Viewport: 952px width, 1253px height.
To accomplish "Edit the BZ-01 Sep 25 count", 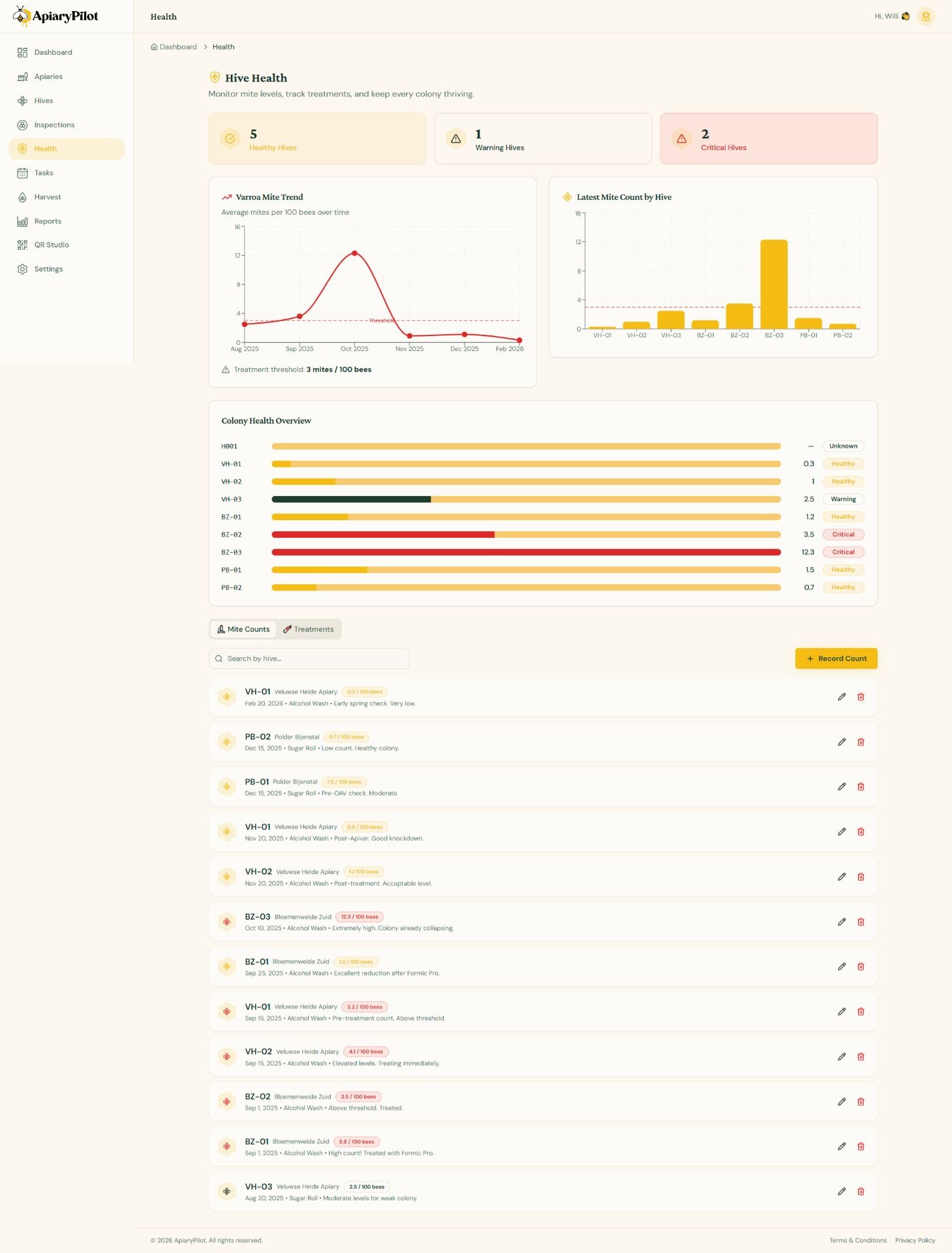I will 842,967.
